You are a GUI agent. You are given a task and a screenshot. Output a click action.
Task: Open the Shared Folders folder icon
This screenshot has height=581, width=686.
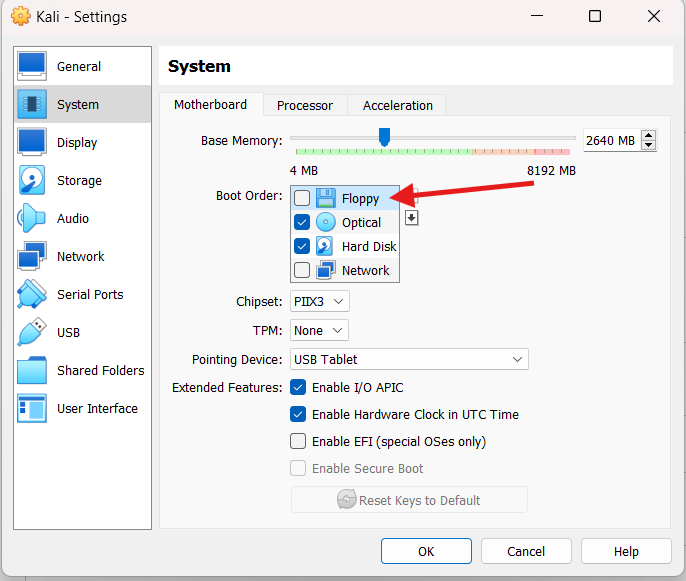32,370
